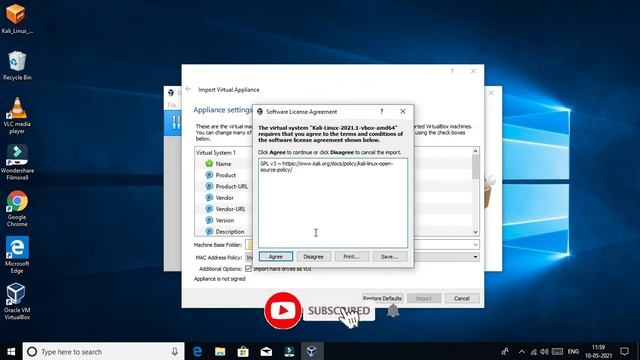
Task: Select the Name row in Virtual System 1
Action: (x=223, y=164)
